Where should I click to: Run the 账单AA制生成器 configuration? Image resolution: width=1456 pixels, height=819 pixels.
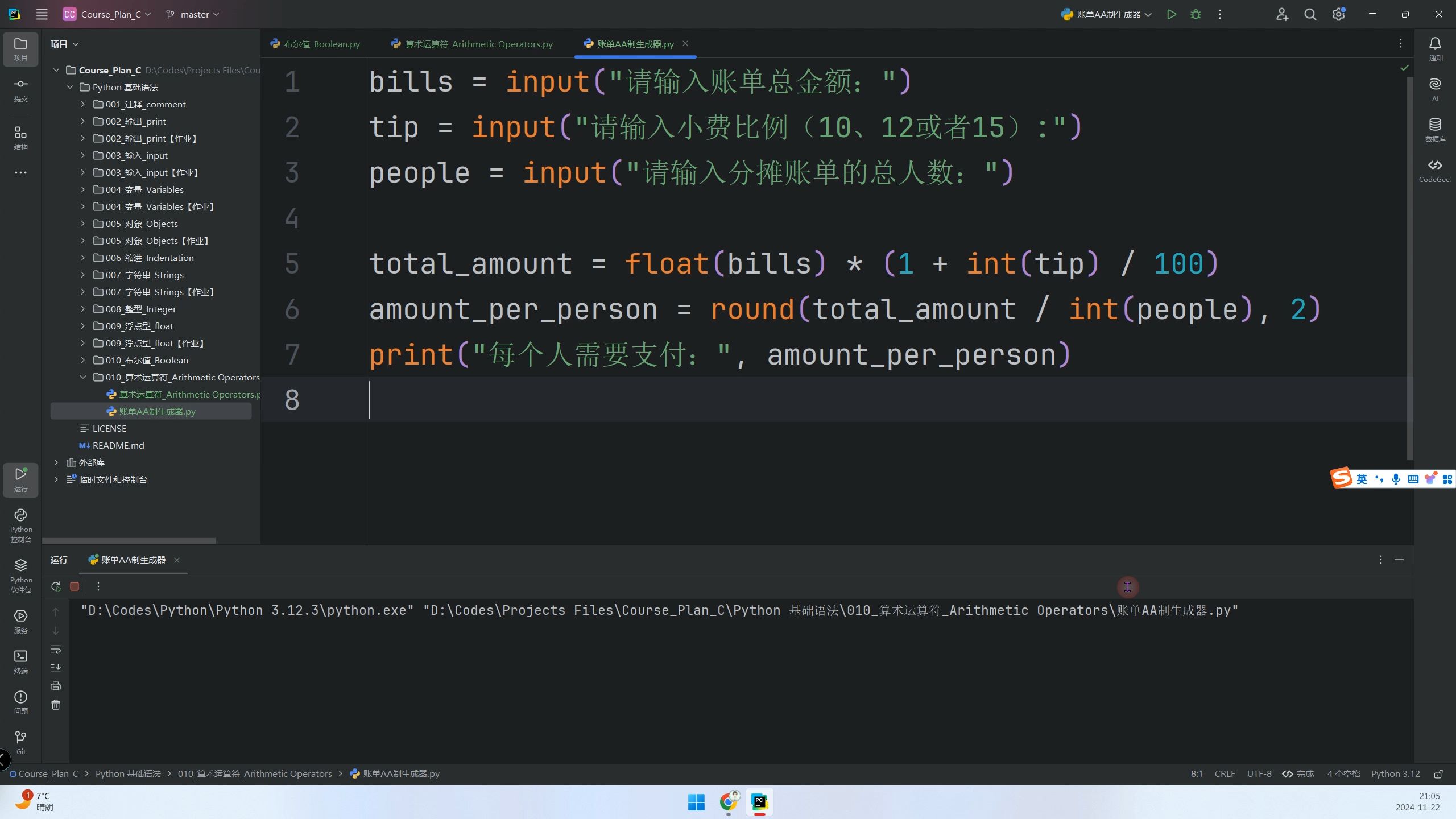click(x=1171, y=14)
